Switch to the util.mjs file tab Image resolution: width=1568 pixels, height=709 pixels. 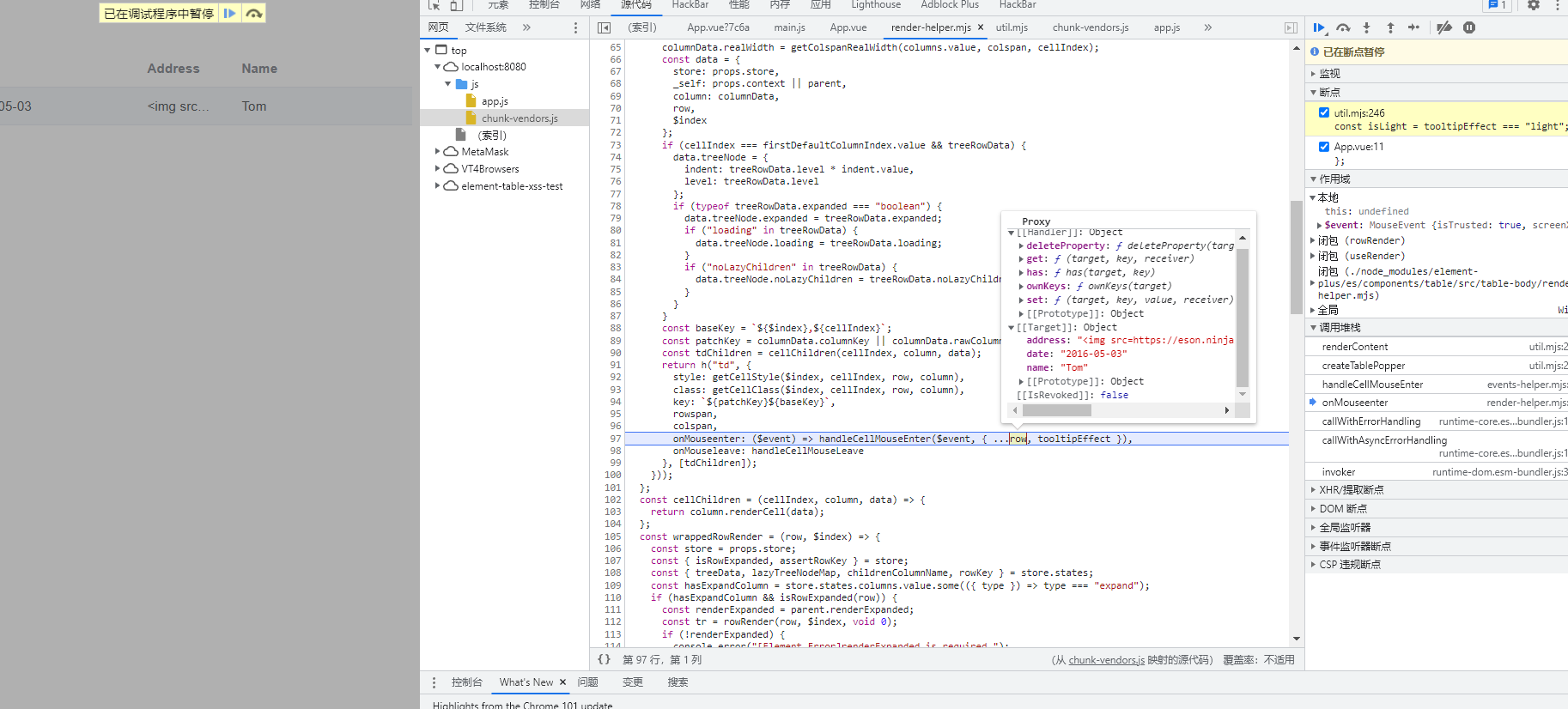(x=1012, y=27)
